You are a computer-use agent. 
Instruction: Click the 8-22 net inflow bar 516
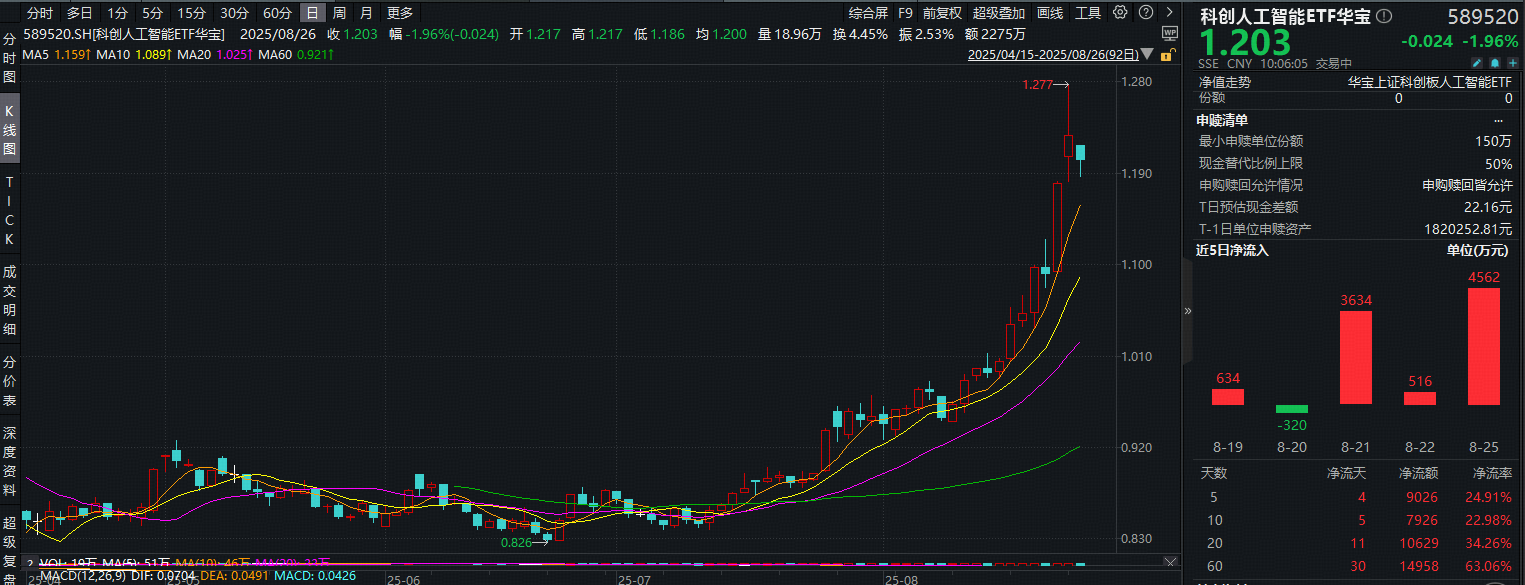(1420, 398)
